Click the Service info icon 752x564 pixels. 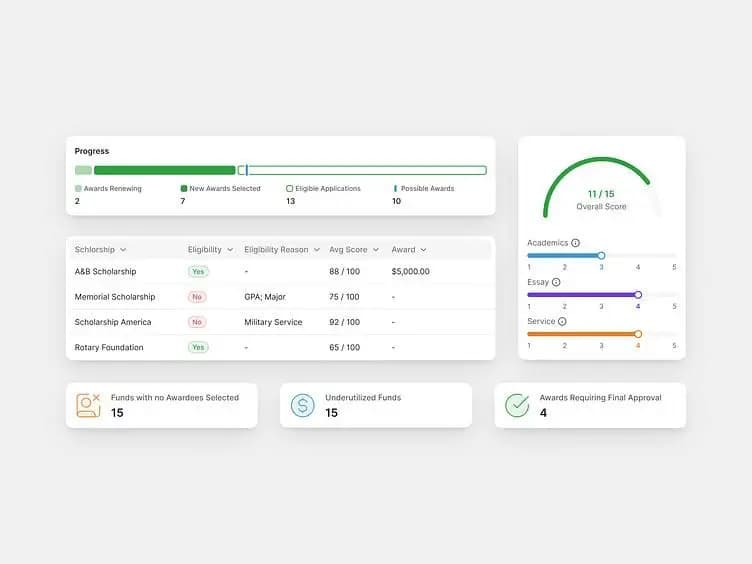point(562,321)
